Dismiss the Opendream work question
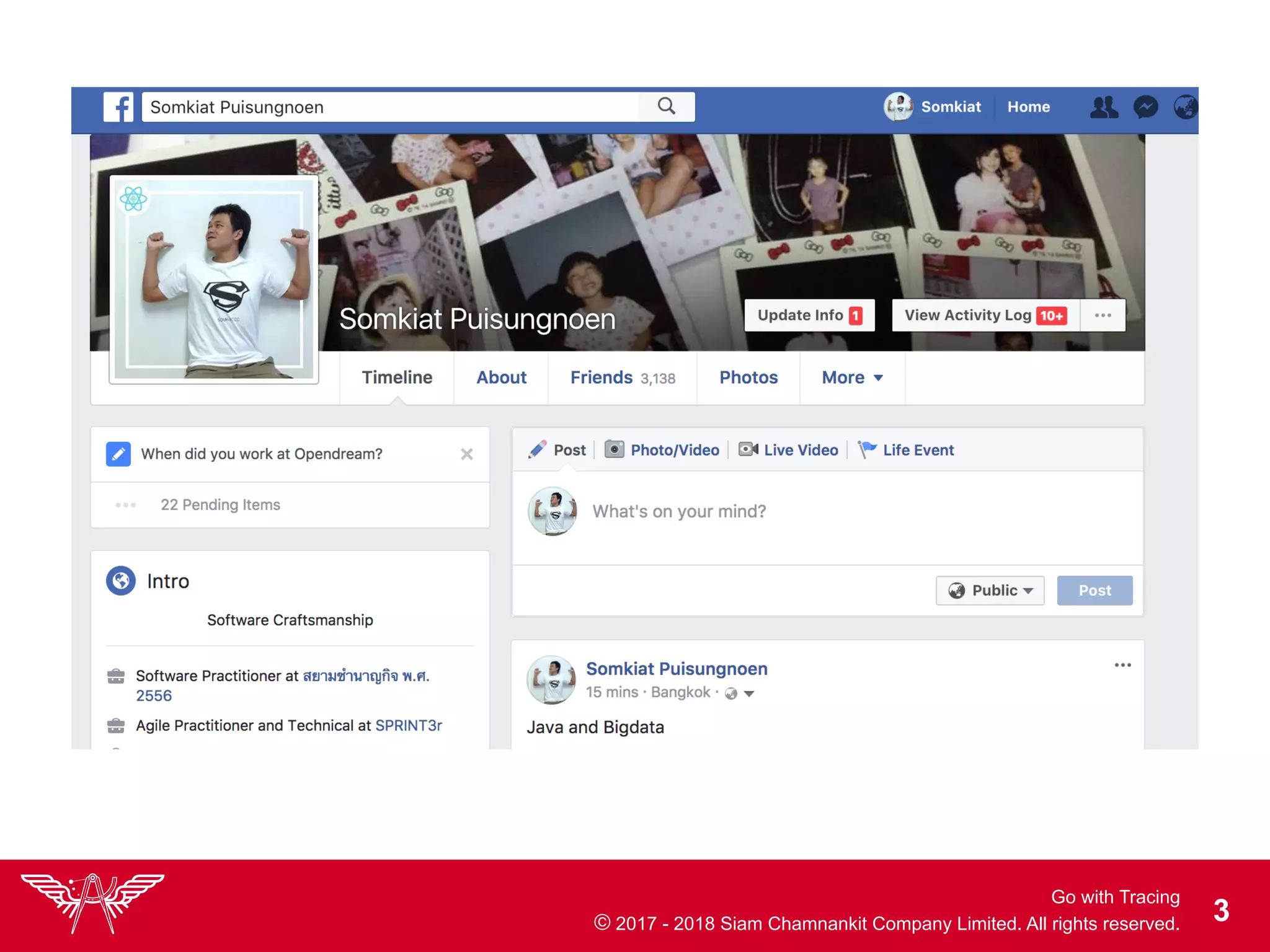The image size is (1270, 952). tap(467, 454)
